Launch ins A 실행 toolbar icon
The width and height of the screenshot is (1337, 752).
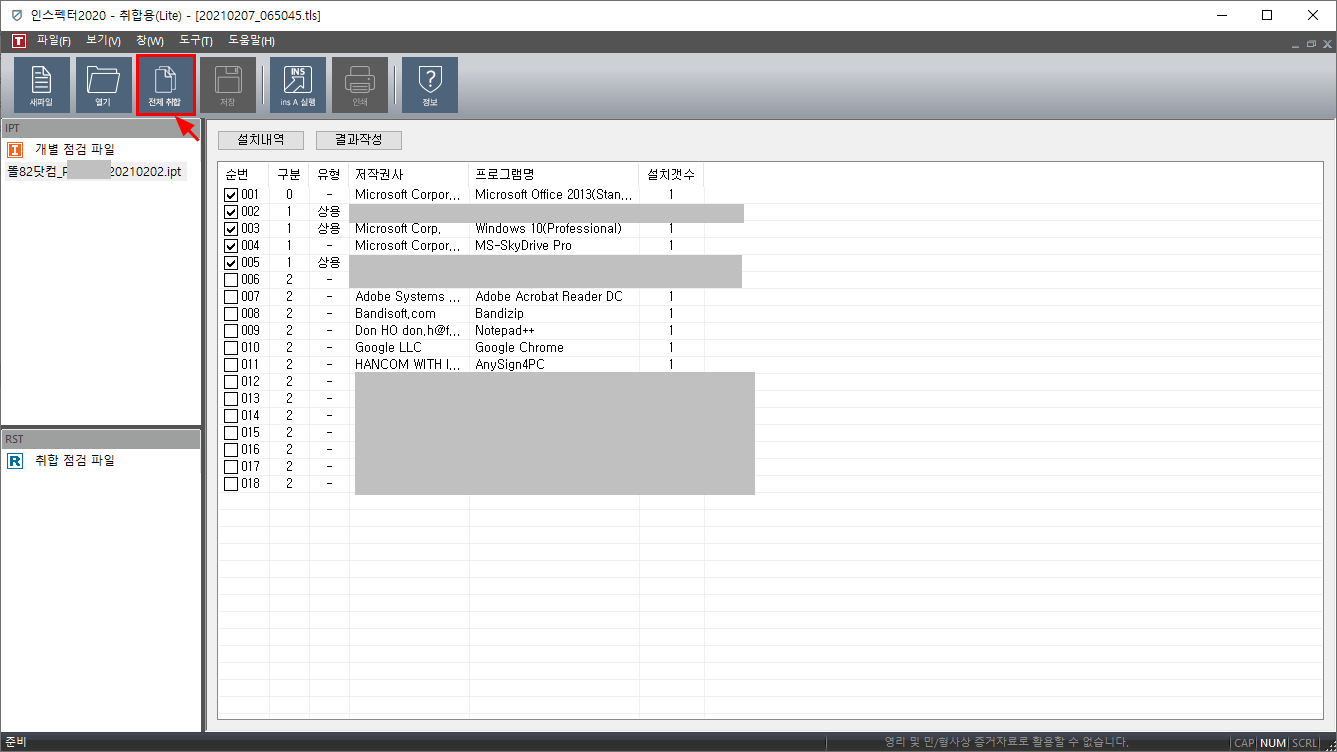tap(298, 85)
